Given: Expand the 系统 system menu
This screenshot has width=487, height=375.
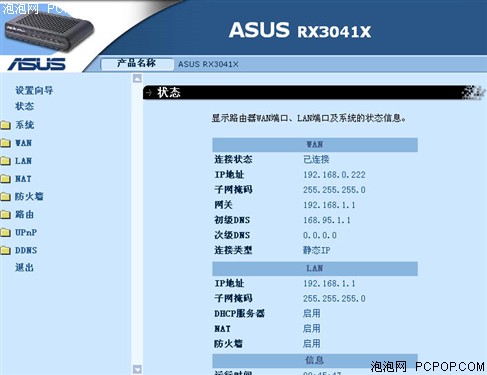Looking at the screenshot, I should coord(24,125).
